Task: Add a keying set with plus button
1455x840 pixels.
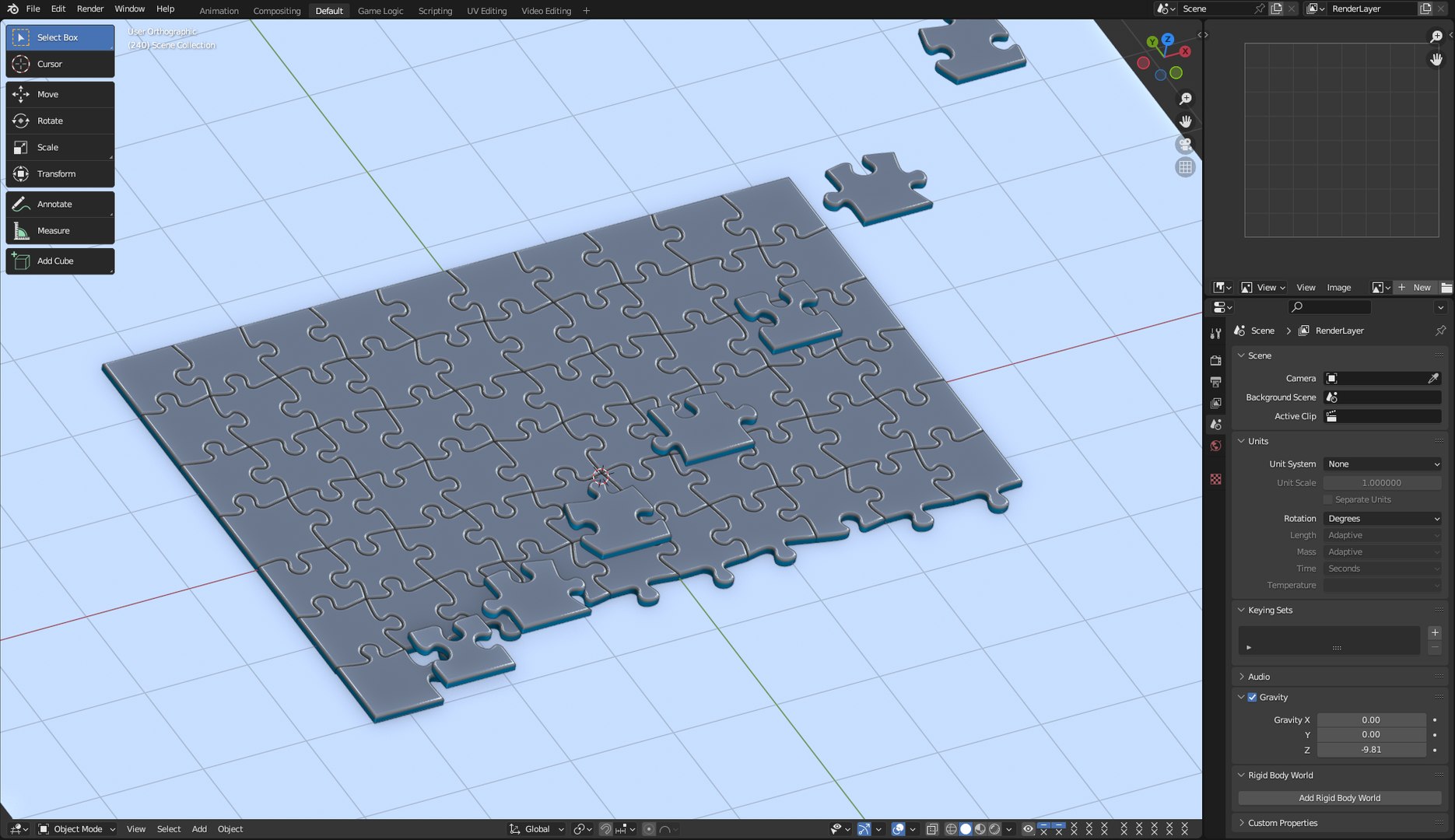Action: 1435,633
